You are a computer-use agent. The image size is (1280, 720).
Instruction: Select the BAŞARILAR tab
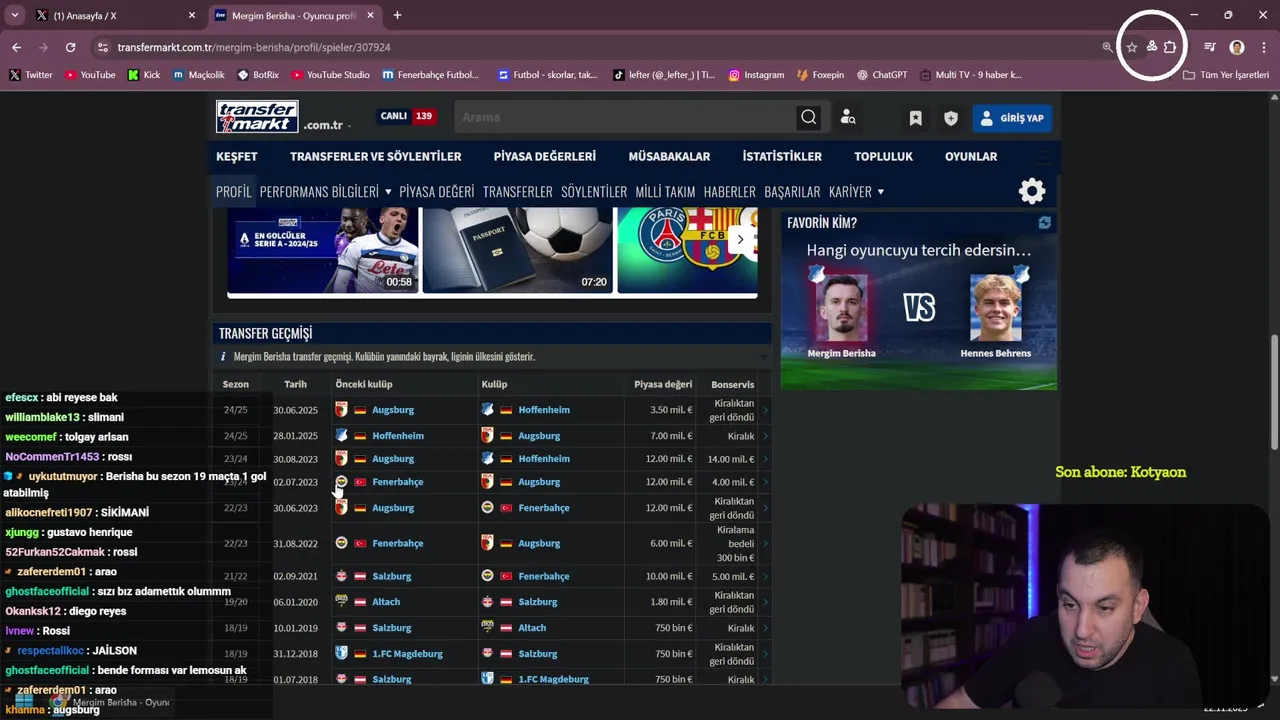click(792, 191)
